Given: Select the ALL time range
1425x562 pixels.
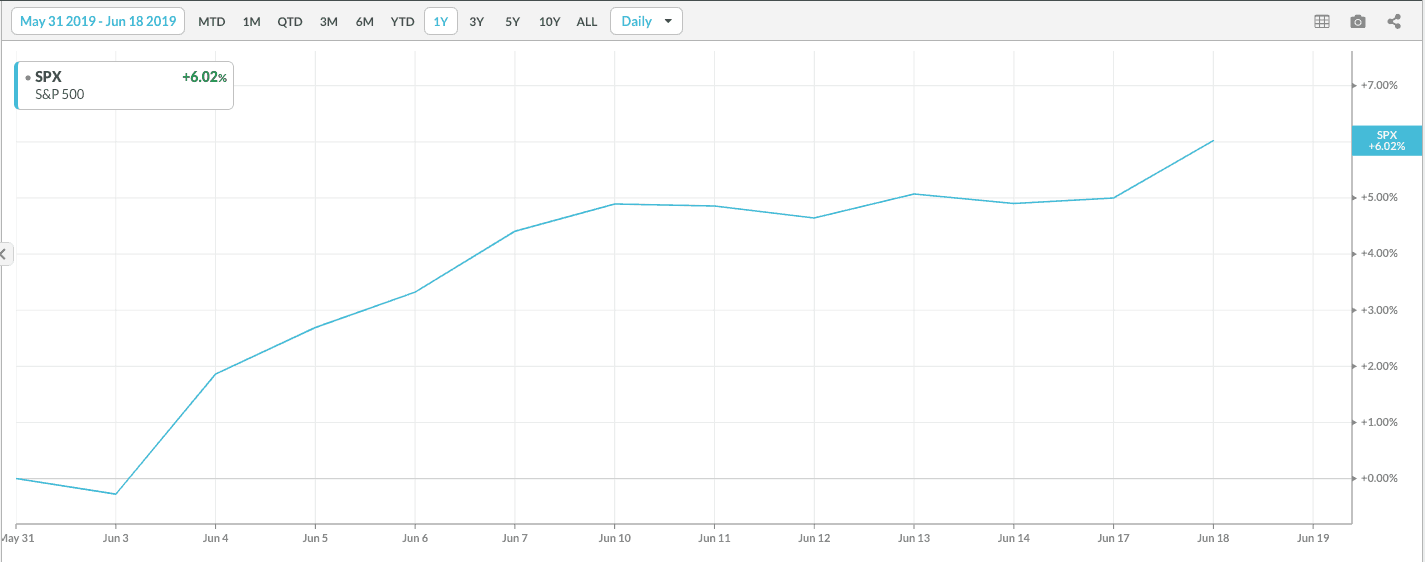Looking at the screenshot, I should (x=587, y=21).
